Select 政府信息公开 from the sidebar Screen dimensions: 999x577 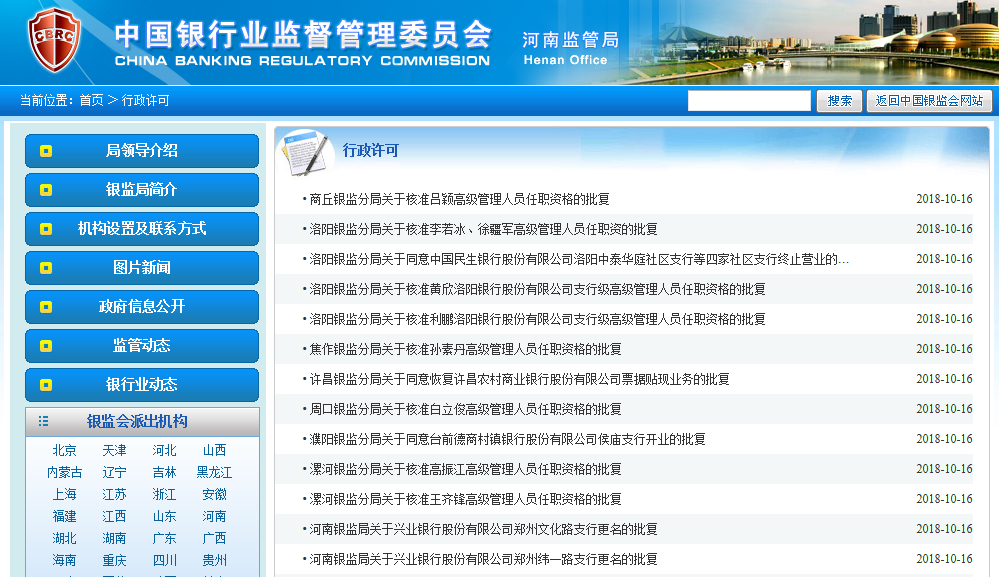point(141,307)
